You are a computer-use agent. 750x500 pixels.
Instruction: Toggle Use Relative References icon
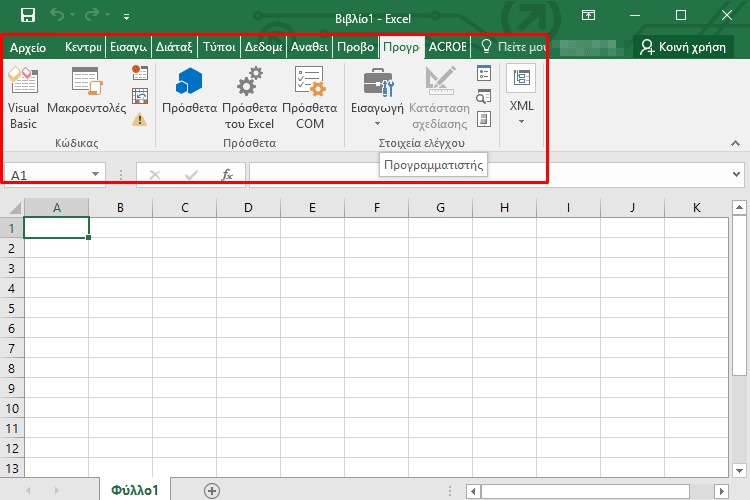coord(140,96)
